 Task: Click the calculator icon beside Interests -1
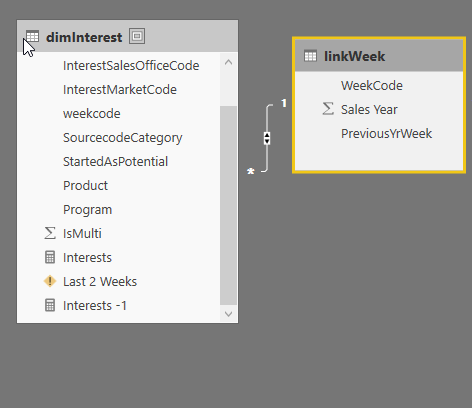(x=50, y=305)
